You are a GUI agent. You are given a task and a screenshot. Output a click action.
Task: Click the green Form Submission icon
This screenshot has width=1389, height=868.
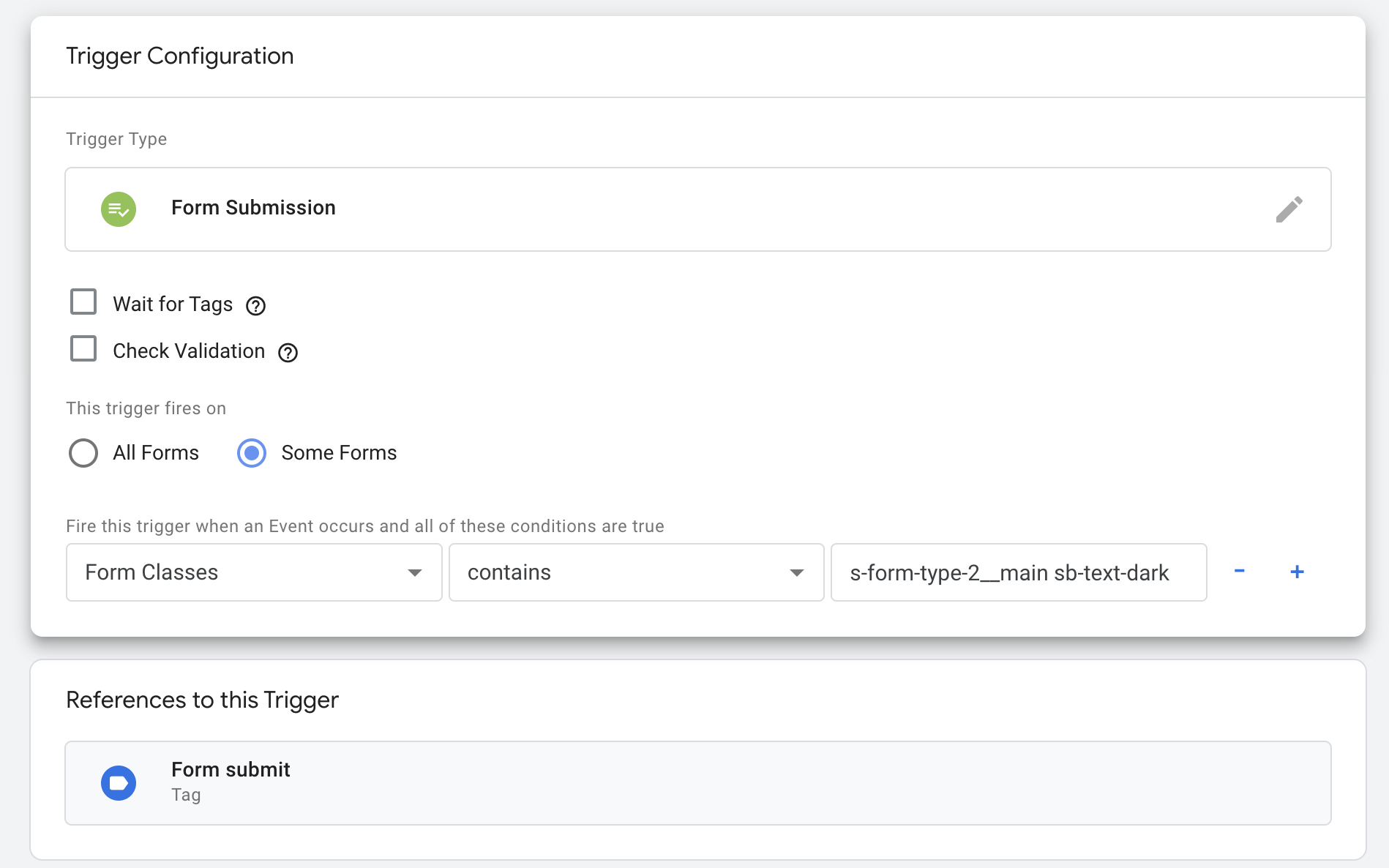[119, 209]
